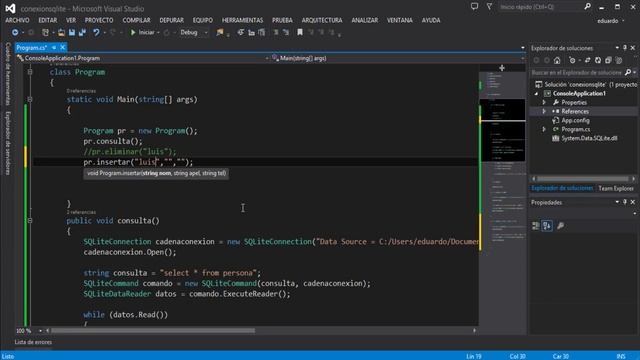Open the Cuadro de herramientas side tab
The height and width of the screenshot is (360, 640).
(x=8, y=73)
